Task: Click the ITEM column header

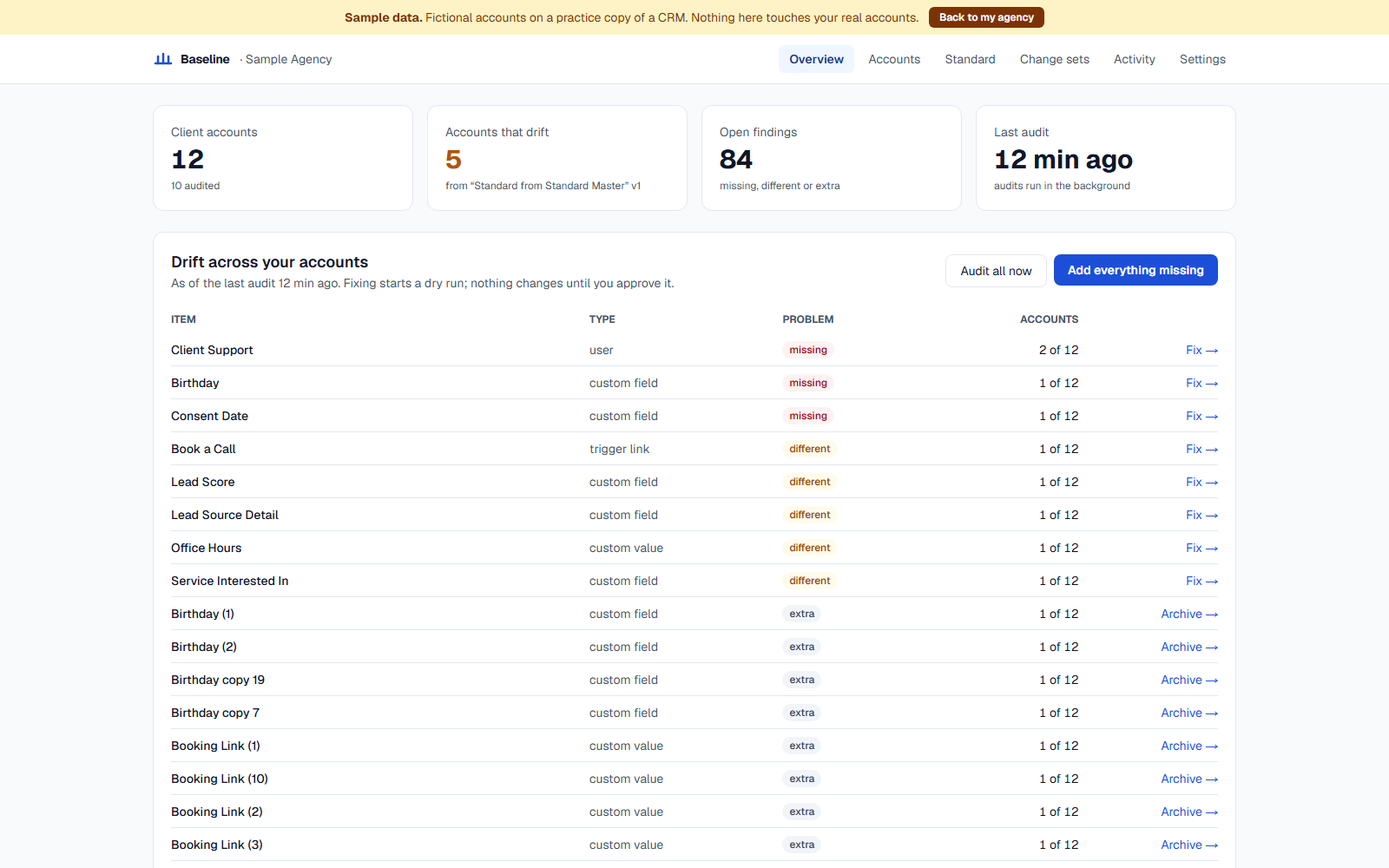Action: click(183, 319)
